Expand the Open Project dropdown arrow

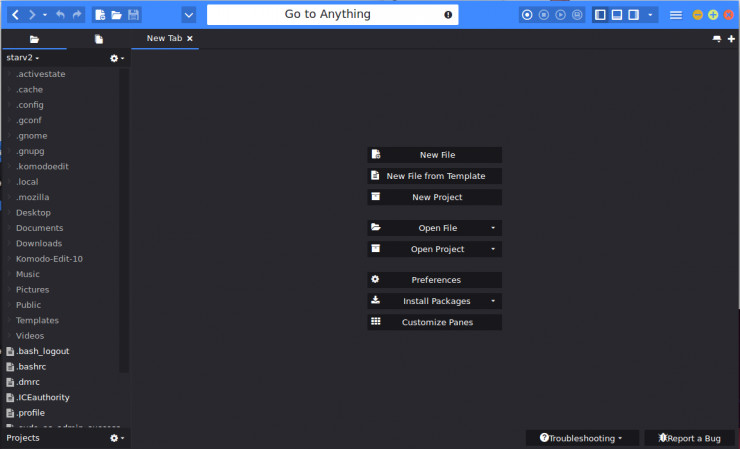pos(493,249)
